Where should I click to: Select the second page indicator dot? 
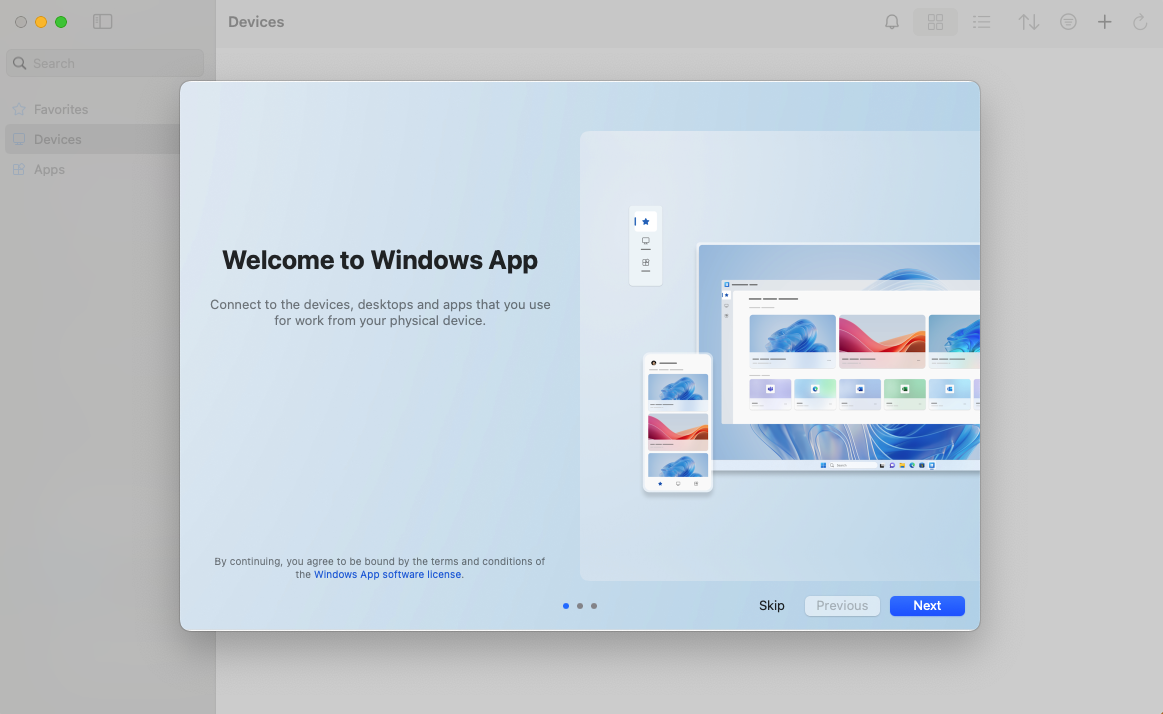point(580,606)
